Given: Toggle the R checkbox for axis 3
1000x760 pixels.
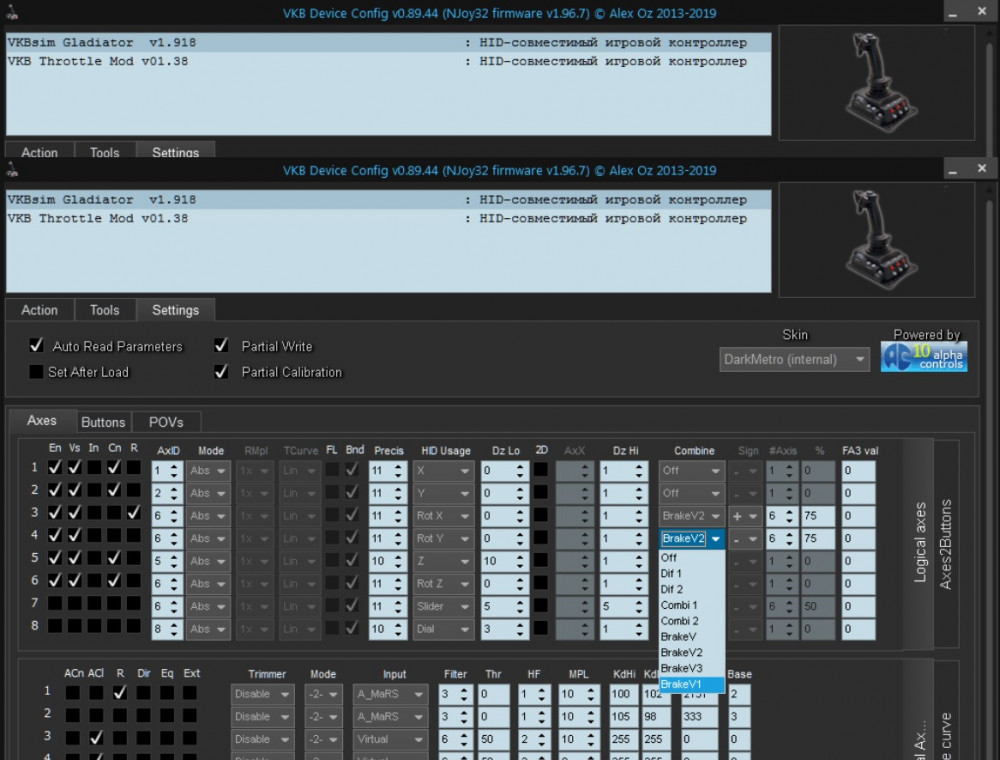Looking at the screenshot, I should click(x=133, y=513).
